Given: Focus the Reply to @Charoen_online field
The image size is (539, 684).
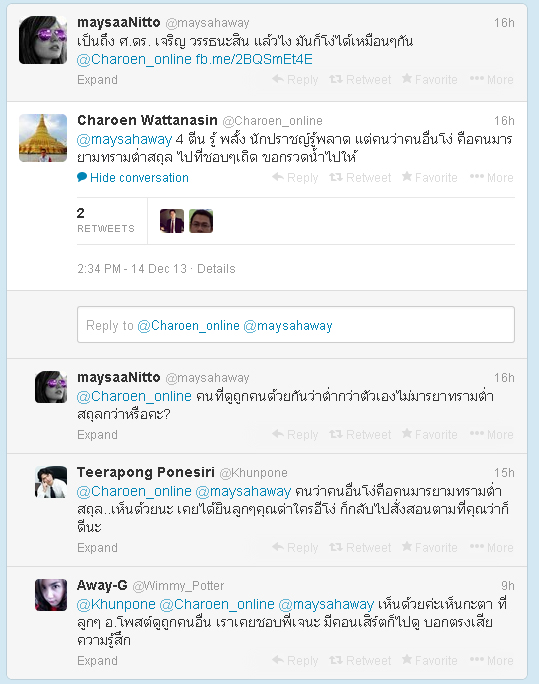Looking at the screenshot, I should (296, 325).
